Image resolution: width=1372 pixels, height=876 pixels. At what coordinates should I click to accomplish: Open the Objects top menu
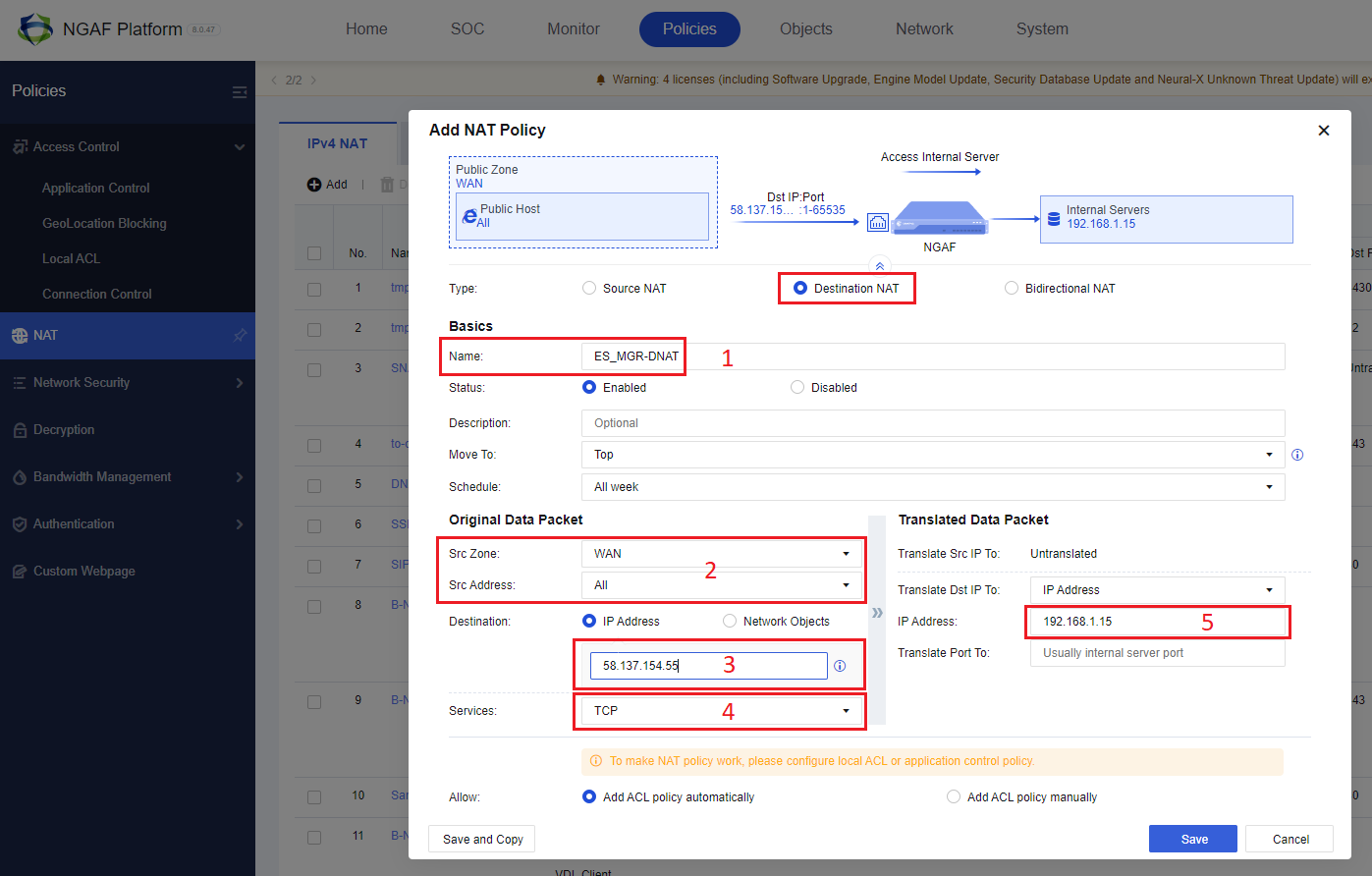click(x=806, y=29)
